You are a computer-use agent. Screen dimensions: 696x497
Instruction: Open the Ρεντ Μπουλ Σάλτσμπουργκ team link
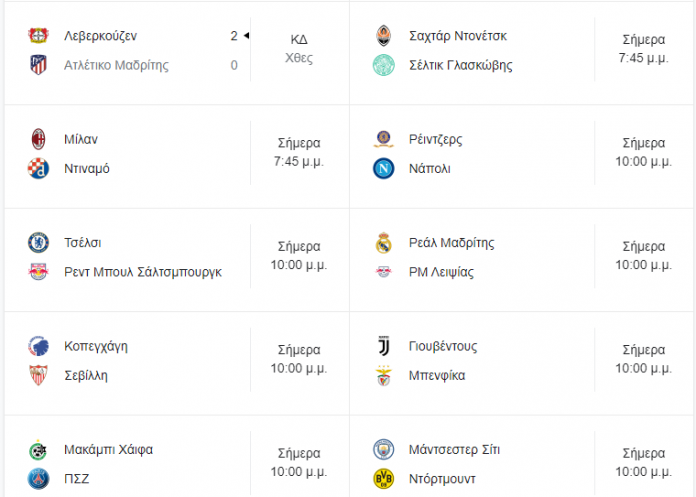click(x=143, y=272)
